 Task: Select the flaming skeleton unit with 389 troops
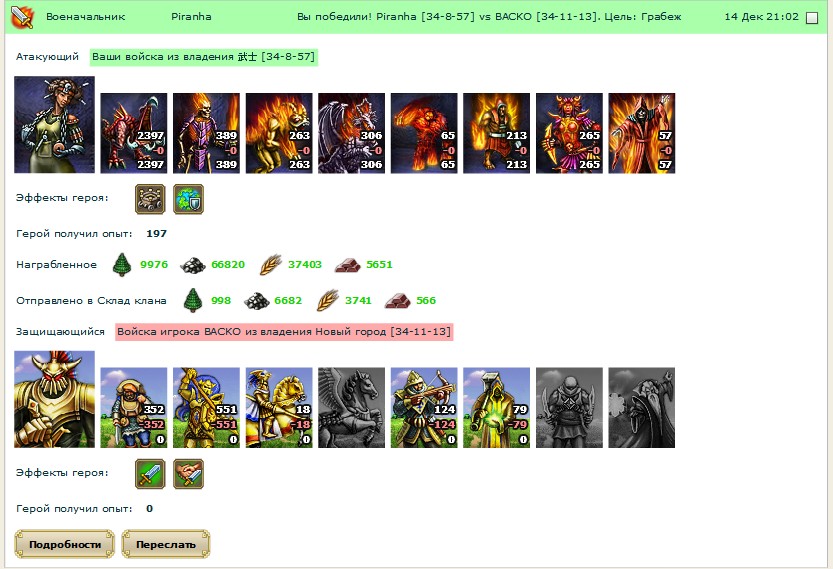tap(206, 133)
